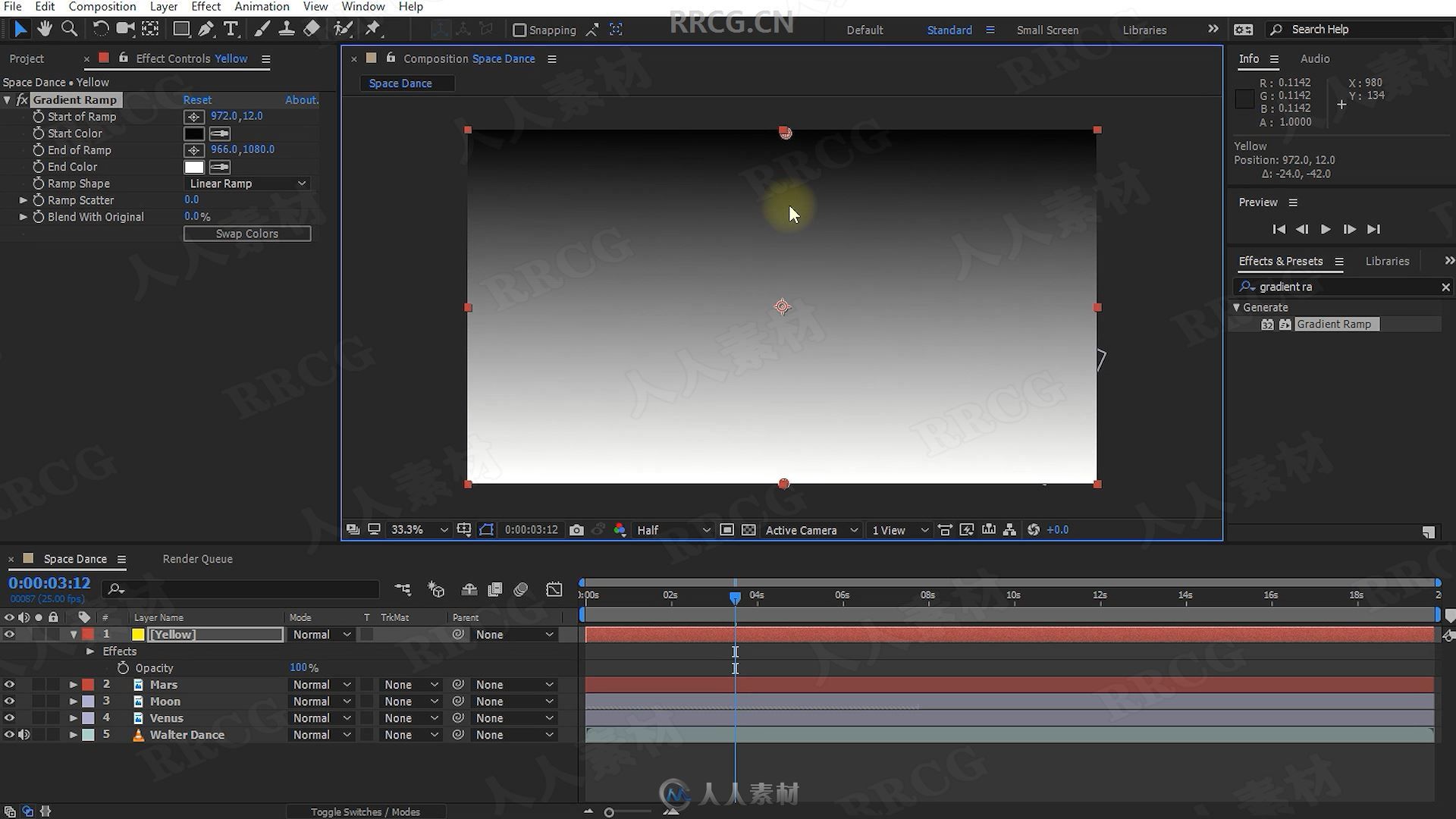Expand the Effects section on Yellow layer

coord(89,651)
